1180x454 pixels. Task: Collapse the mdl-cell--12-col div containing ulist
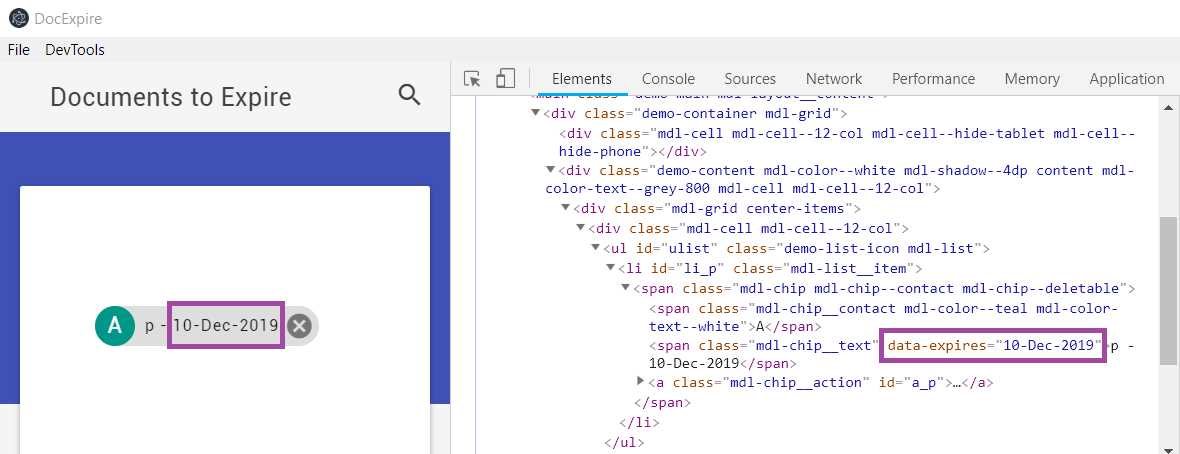pos(580,227)
